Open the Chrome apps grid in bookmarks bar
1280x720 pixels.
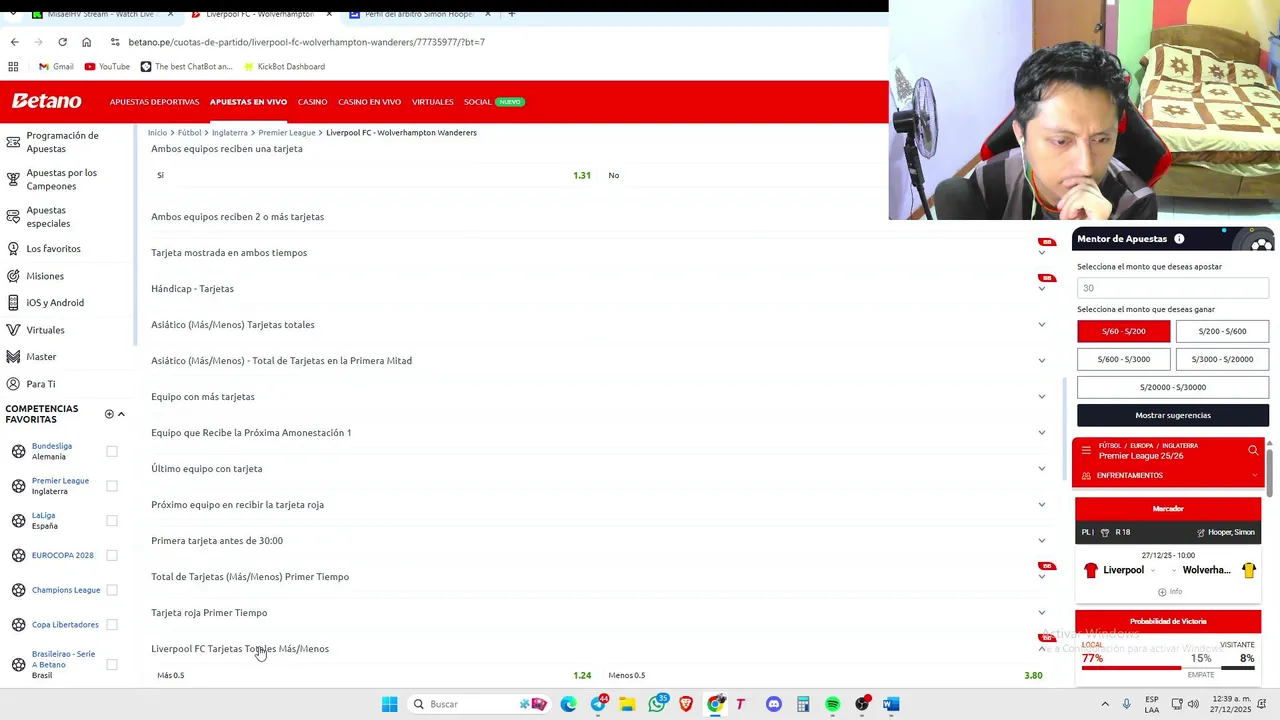coord(13,67)
